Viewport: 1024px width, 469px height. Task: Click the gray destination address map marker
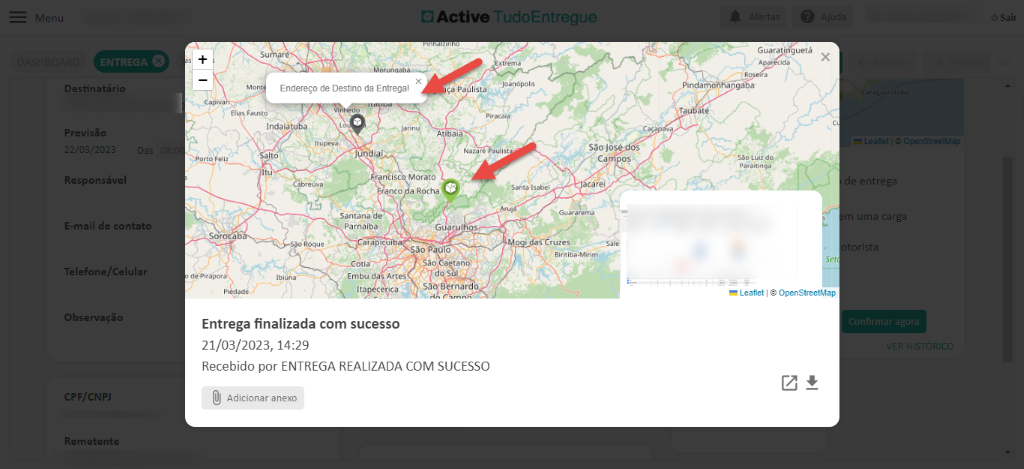click(x=358, y=123)
